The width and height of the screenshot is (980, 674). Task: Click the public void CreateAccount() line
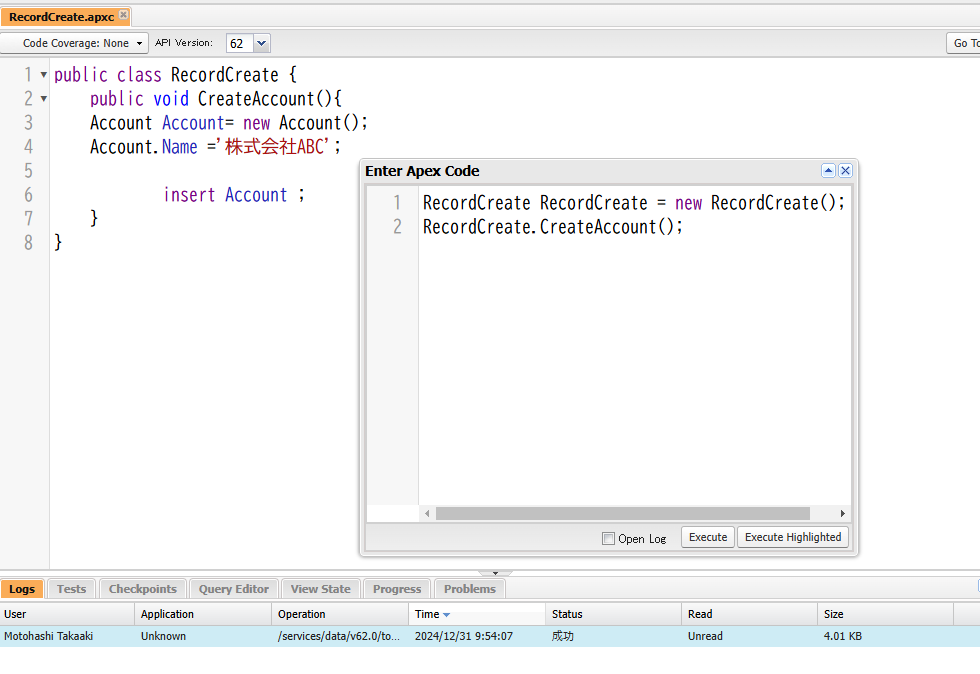pos(216,98)
